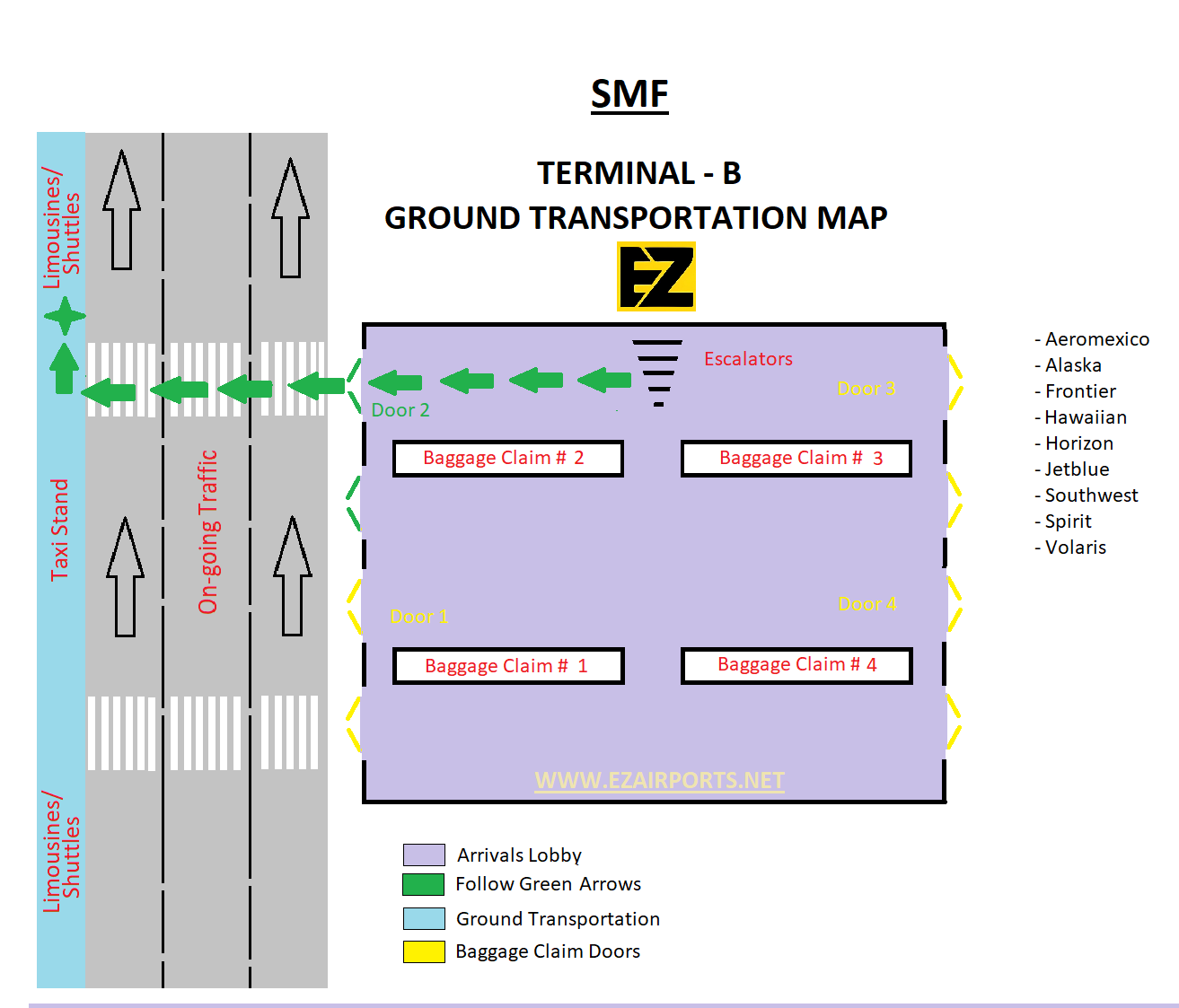Click the yellow Baggage Claim Doors swatch

[424, 951]
